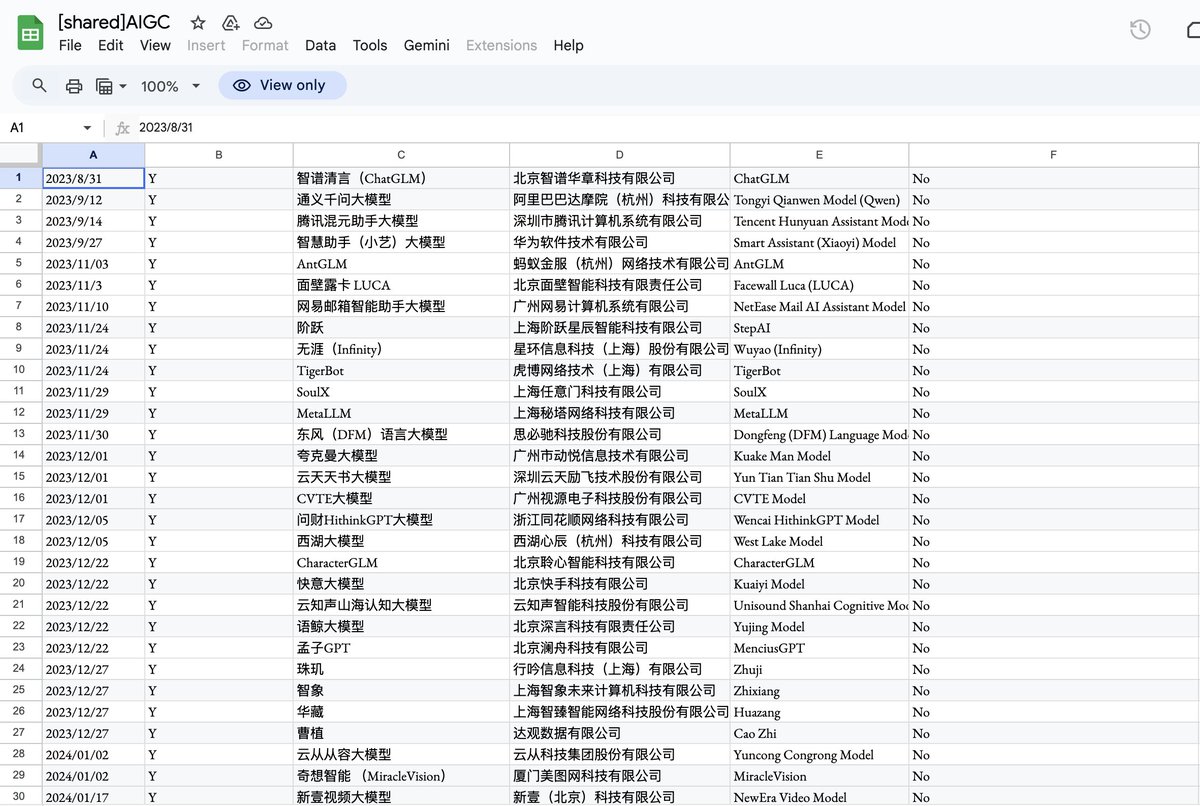Click the West Lake Model cell
Image resolution: width=1200 pixels, height=806 pixels.
click(x=819, y=541)
